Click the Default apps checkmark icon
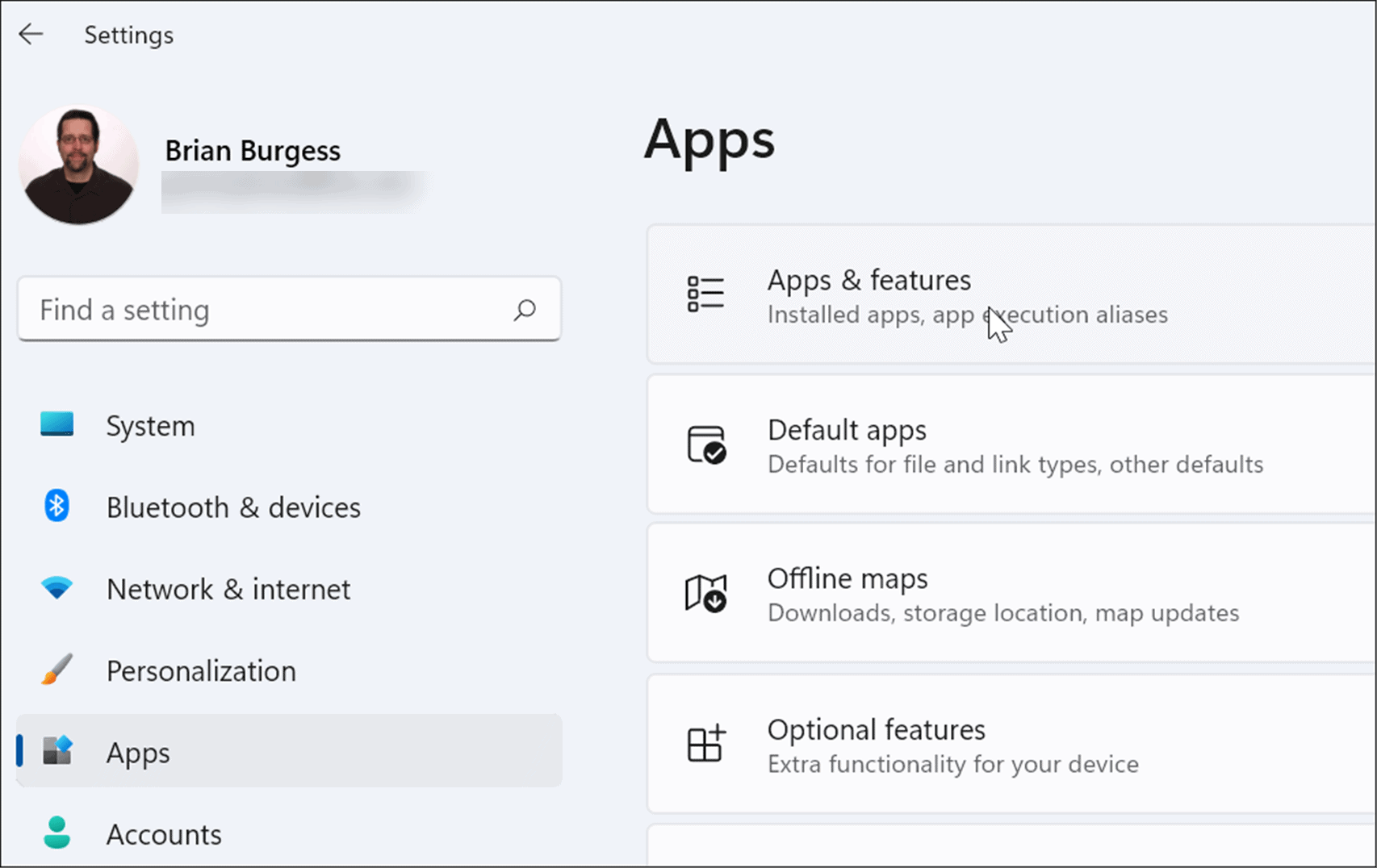1377x868 pixels. pyautogui.click(x=705, y=443)
